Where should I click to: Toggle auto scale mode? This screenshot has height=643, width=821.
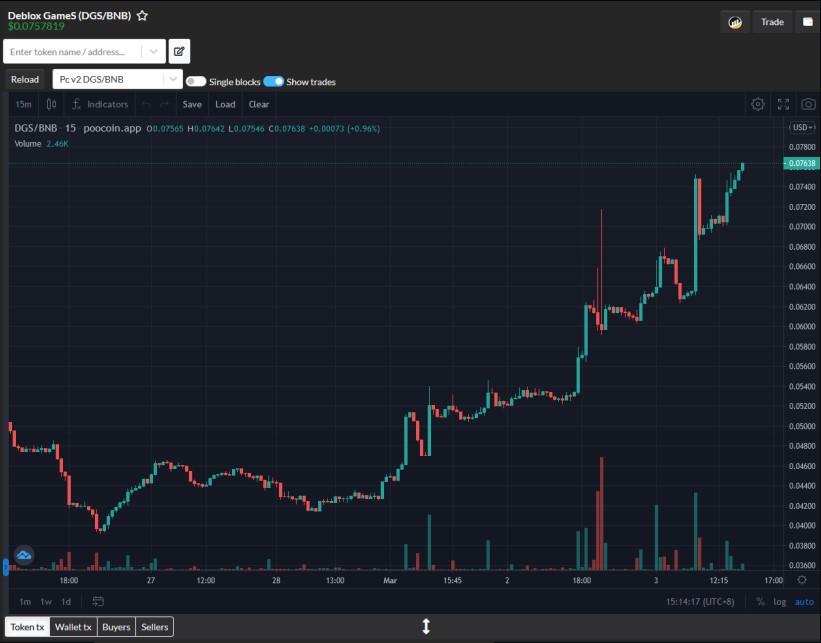804,602
